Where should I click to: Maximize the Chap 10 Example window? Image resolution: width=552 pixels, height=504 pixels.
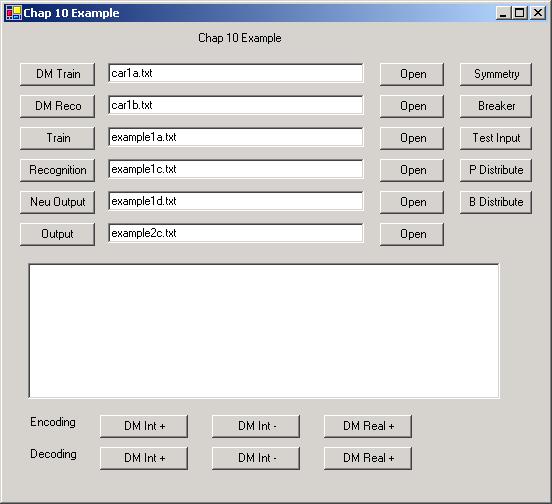pos(520,13)
